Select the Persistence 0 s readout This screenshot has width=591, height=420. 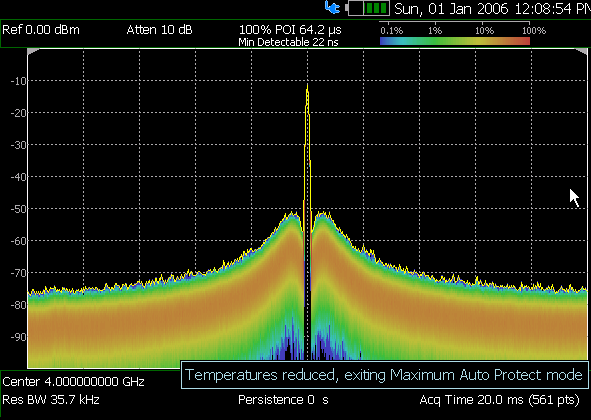(x=283, y=400)
